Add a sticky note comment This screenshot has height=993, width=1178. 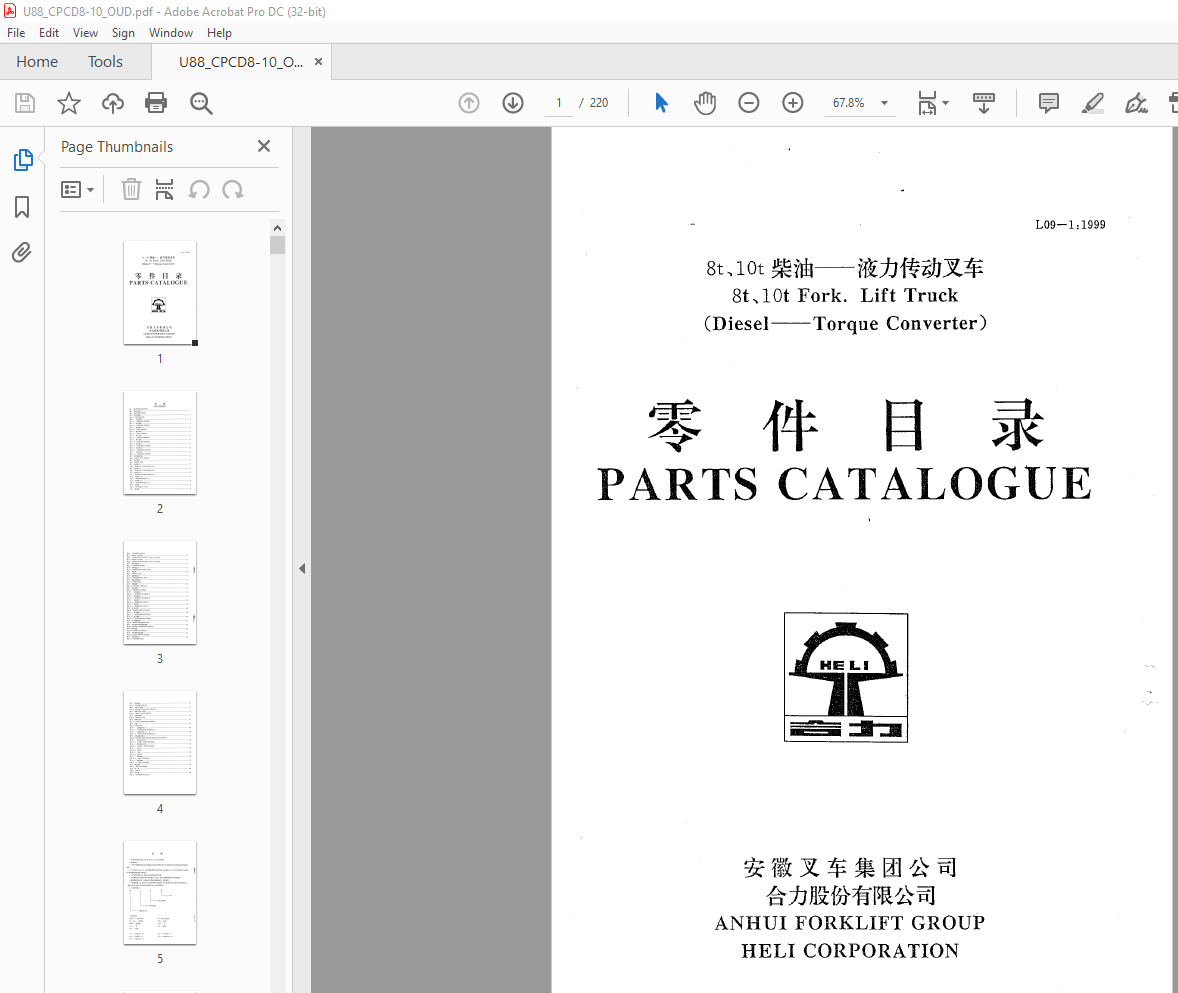click(1049, 103)
